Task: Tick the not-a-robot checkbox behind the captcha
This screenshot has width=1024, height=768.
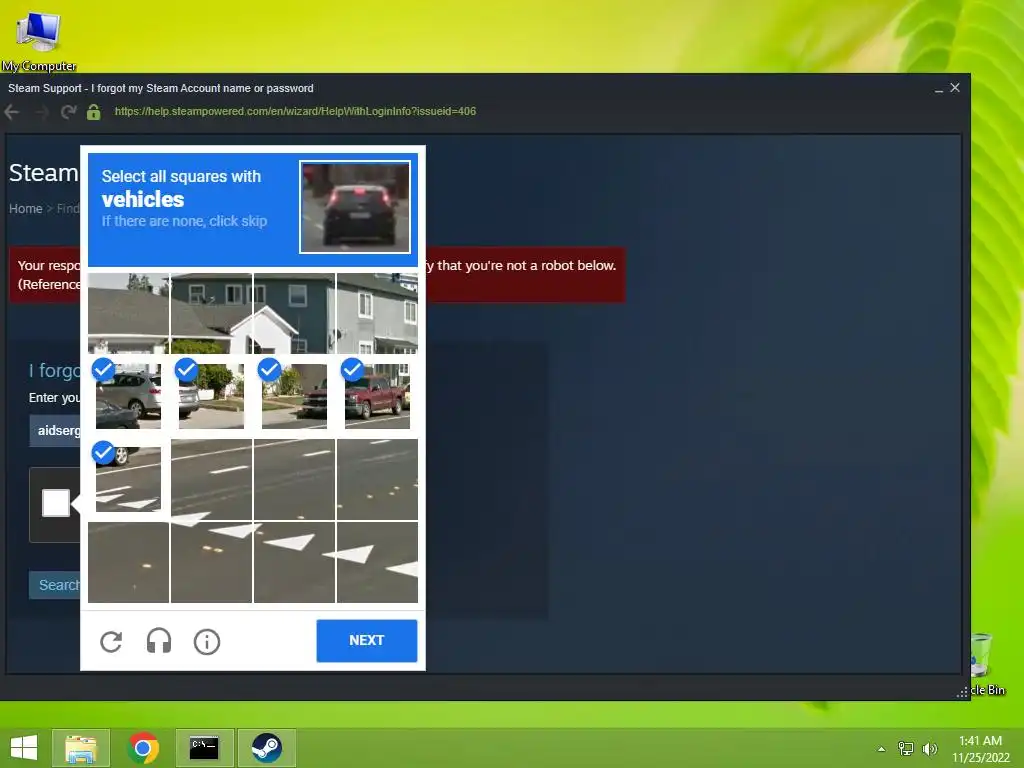Action: coord(56,503)
